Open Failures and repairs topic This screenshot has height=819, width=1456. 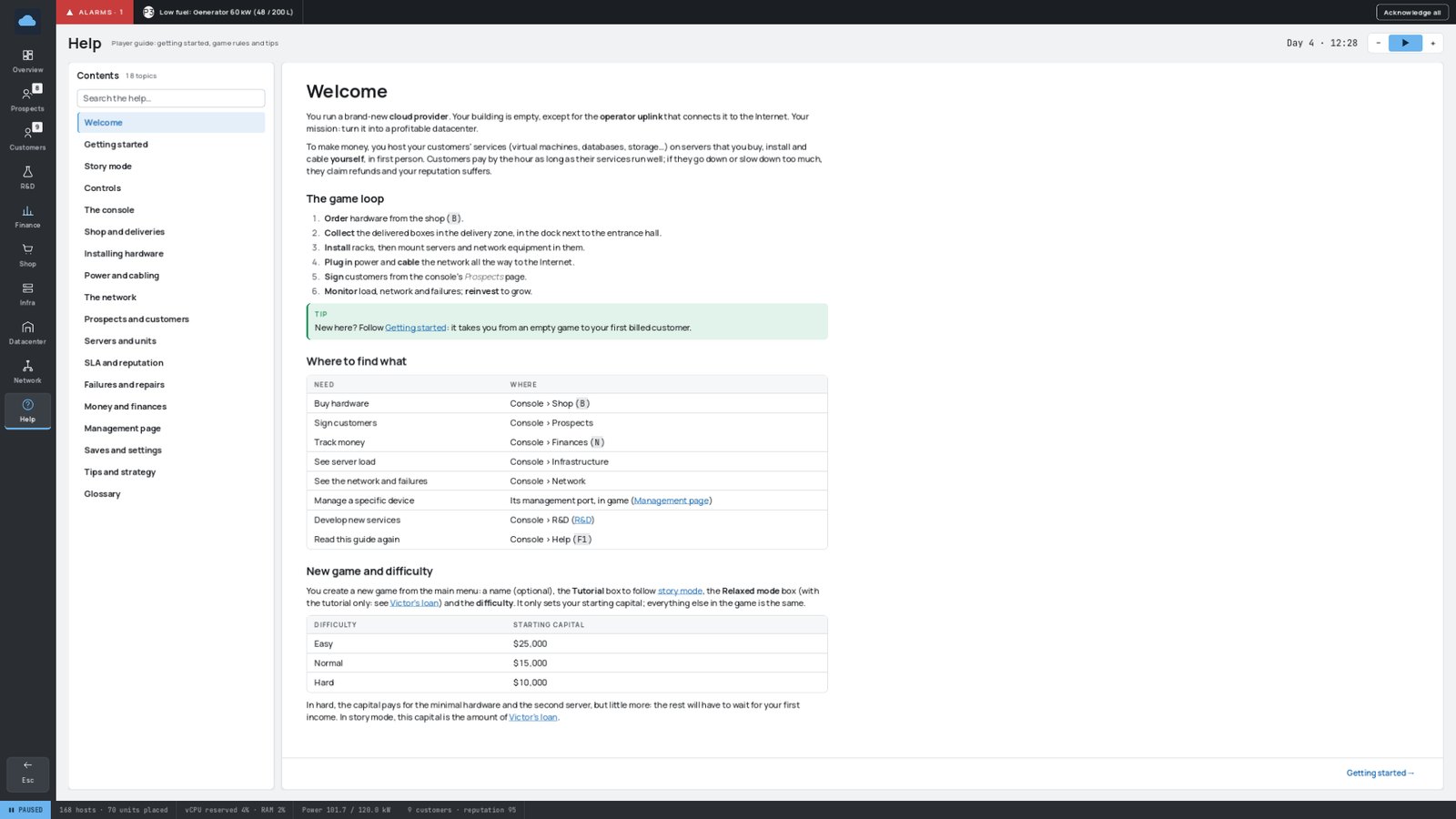click(171, 384)
